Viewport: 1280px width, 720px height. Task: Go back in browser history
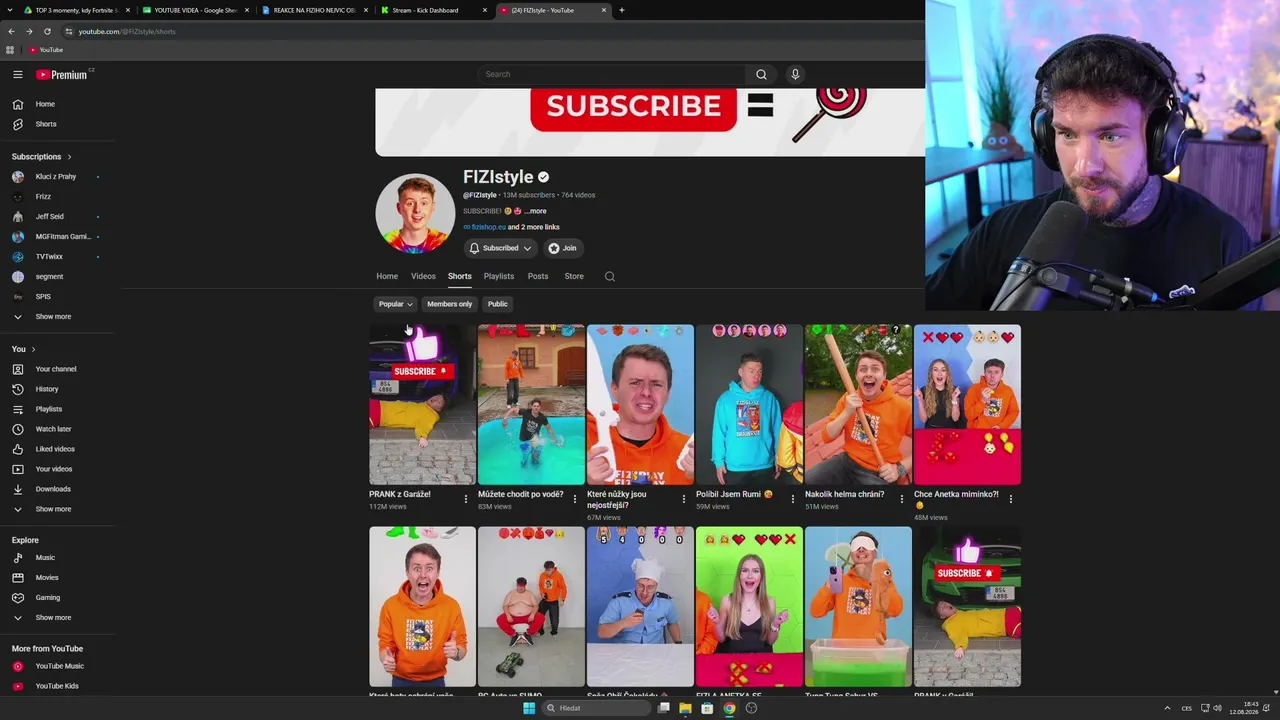11,31
